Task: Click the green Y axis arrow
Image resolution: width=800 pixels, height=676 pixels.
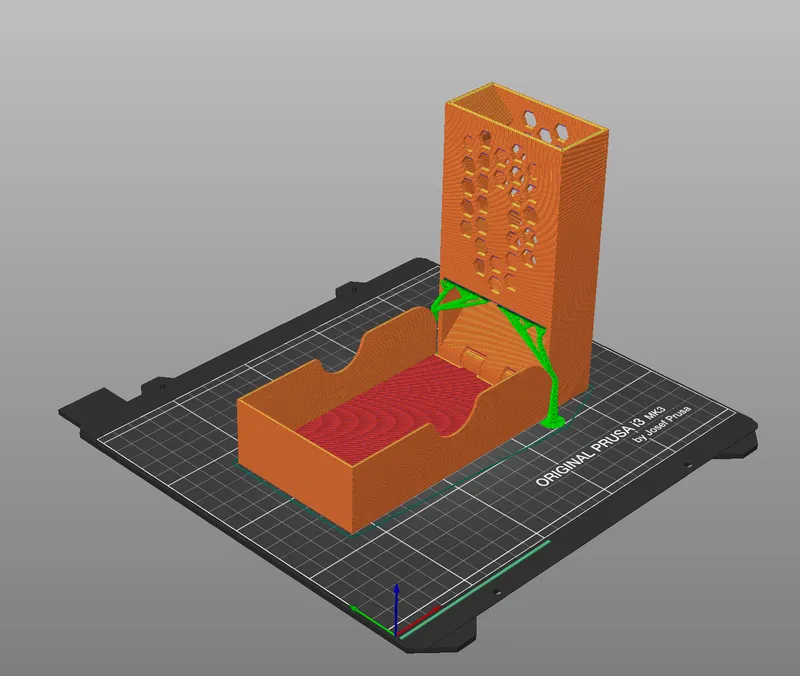Action: coord(371,618)
